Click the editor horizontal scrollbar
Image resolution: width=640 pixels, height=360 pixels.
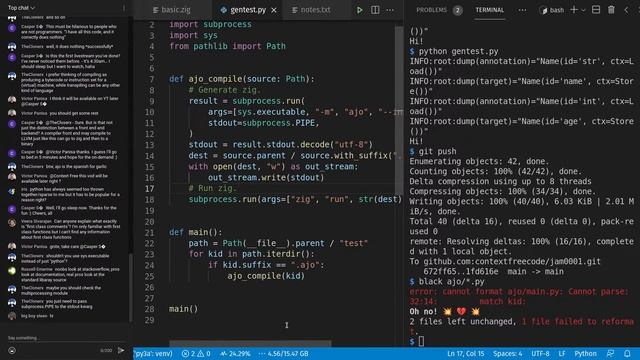point(250,343)
